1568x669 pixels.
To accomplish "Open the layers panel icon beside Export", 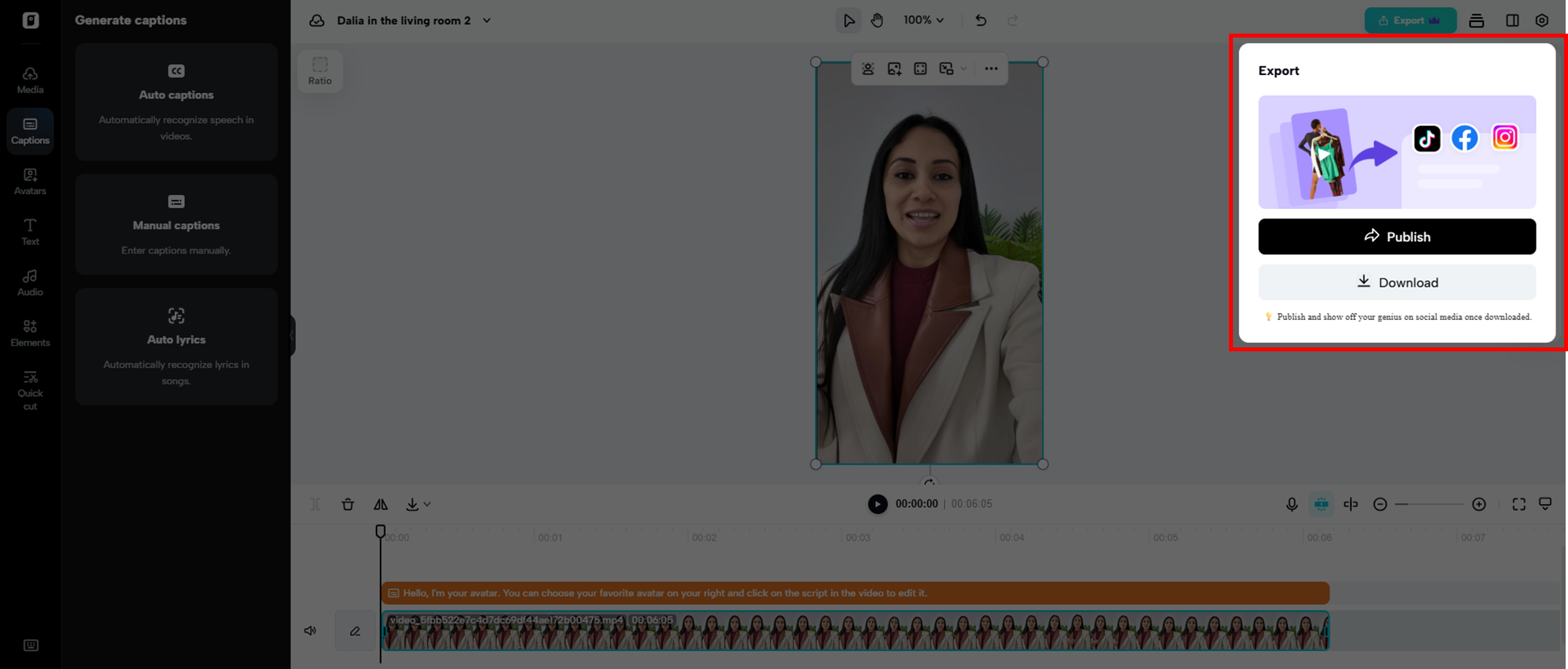I will 1476,20.
